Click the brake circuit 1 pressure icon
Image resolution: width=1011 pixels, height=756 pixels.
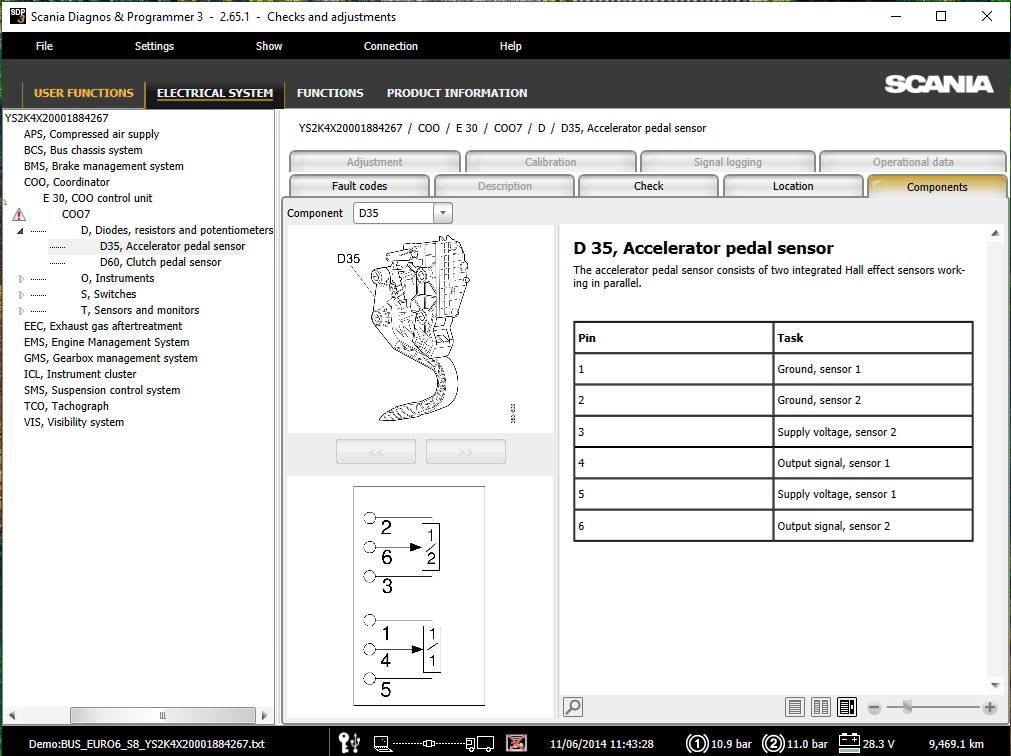pyautogui.click(x=696, y=743)
